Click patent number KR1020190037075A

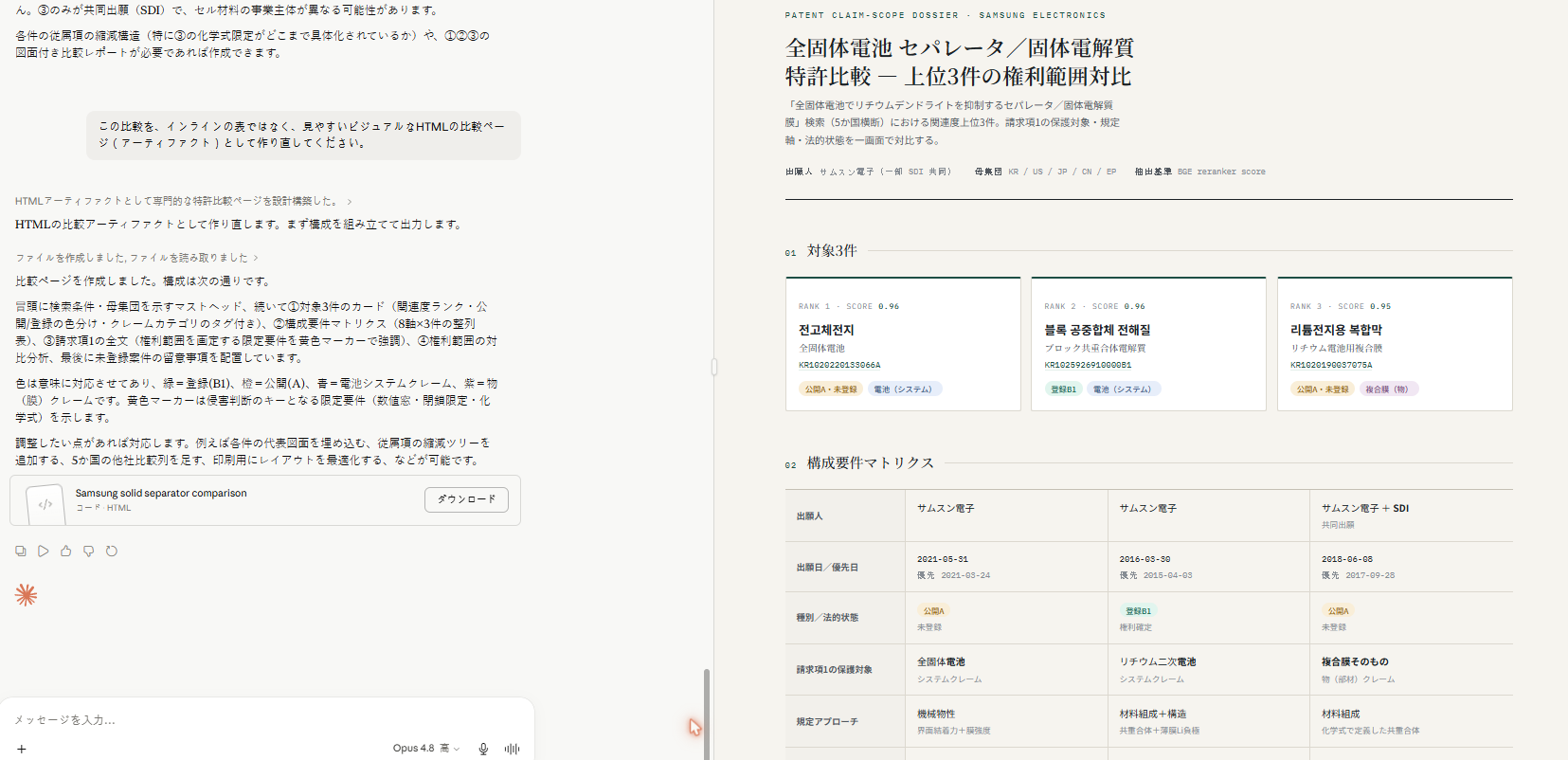click(x=1331, y=365)
